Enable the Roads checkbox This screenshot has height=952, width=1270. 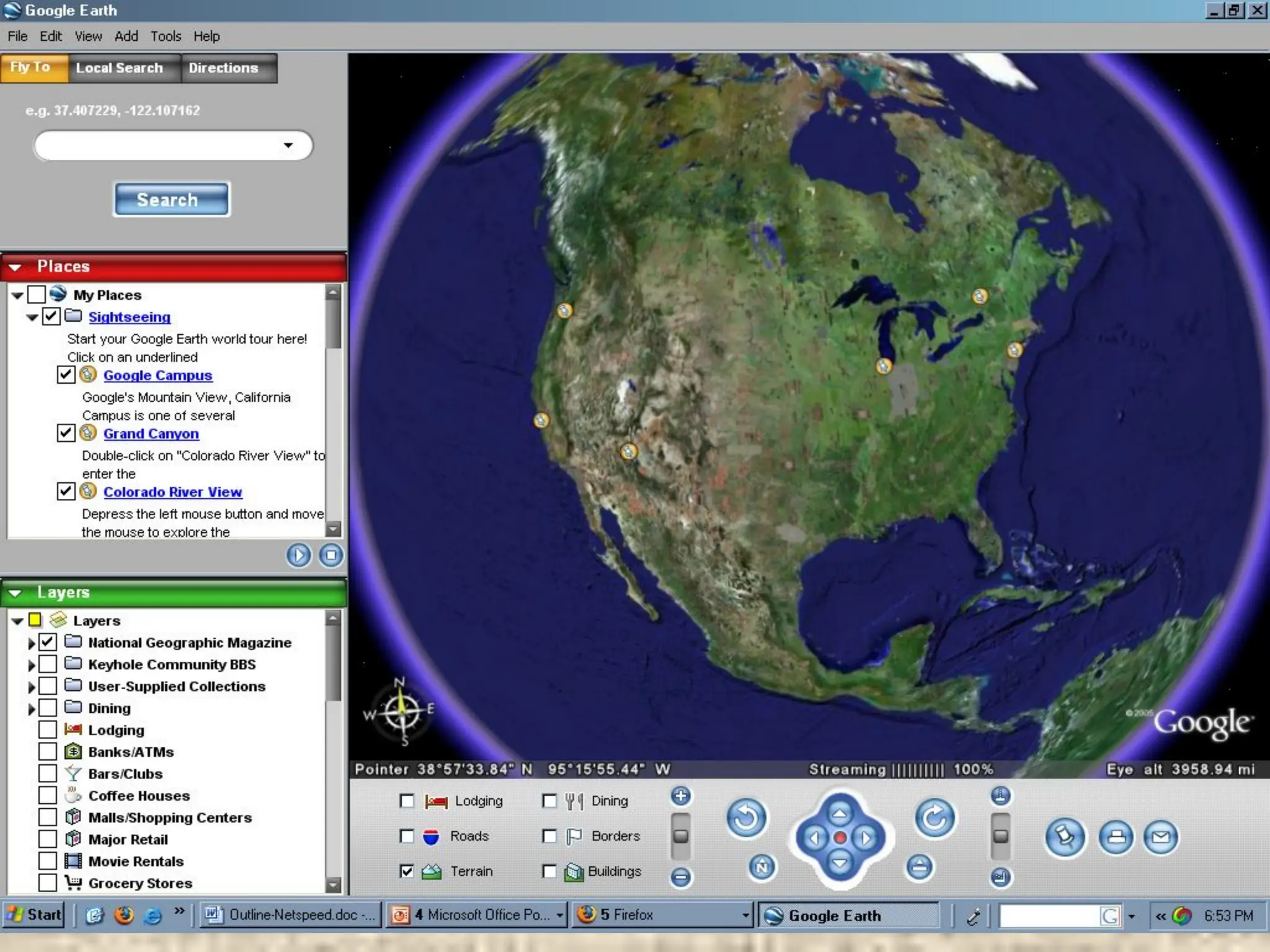[x=407, y=836]
